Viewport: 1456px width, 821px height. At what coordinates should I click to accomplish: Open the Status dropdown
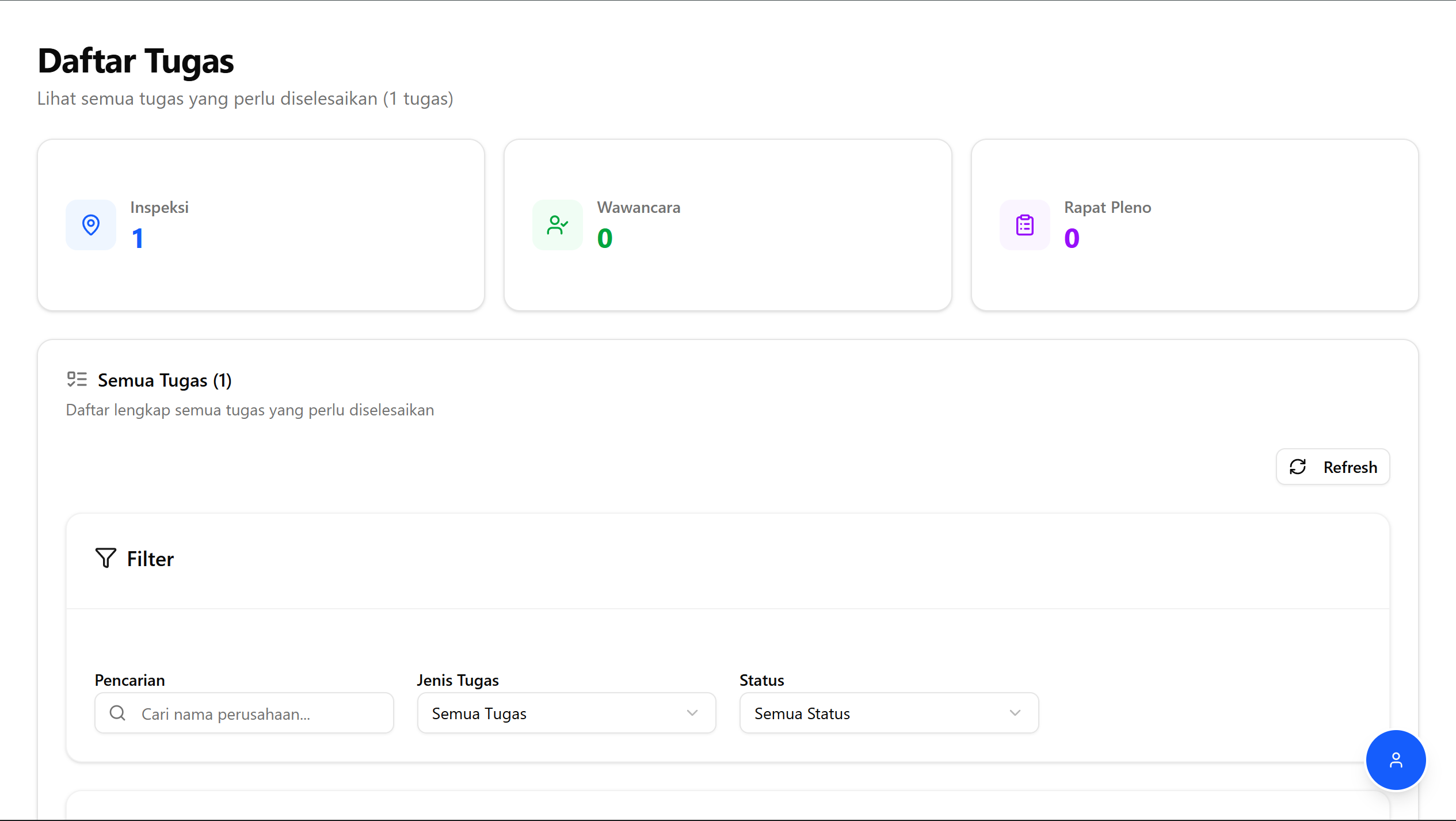click(888, 713)
